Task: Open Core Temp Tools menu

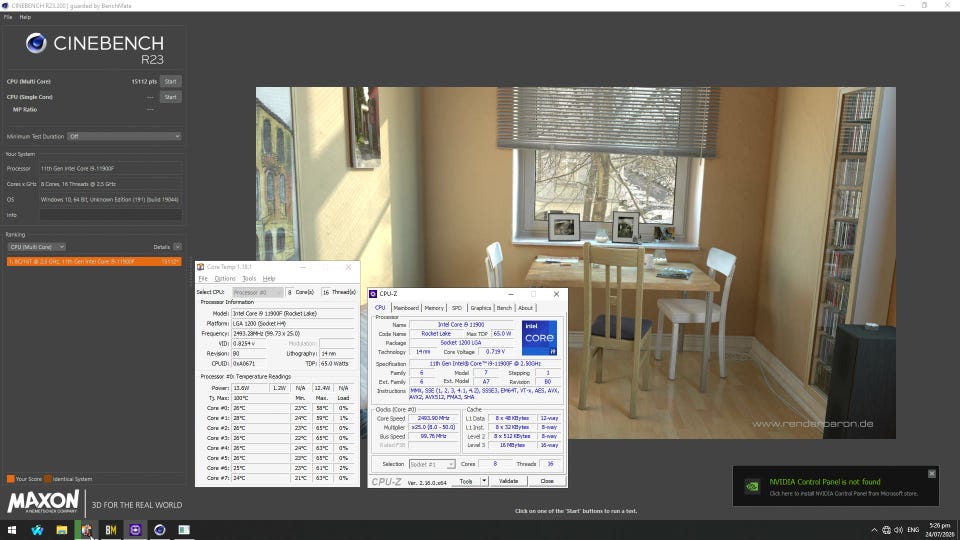Action: click(249, 279)
